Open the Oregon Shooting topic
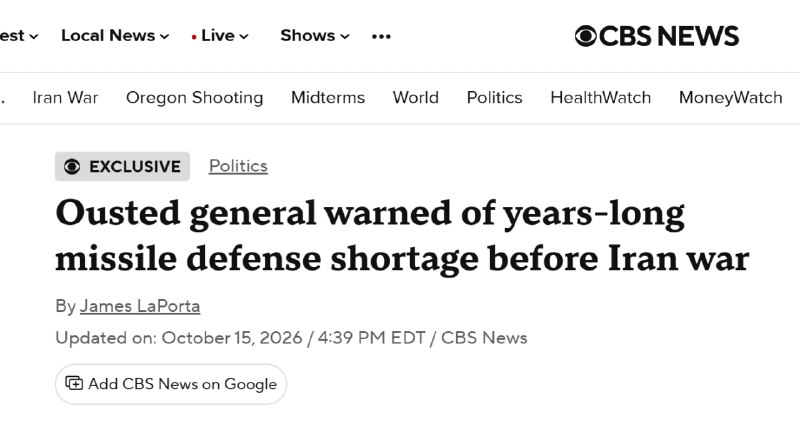Image resolution: width=800 pixels, height=423 pixels. pyautogui.click(x=194, y=97)
